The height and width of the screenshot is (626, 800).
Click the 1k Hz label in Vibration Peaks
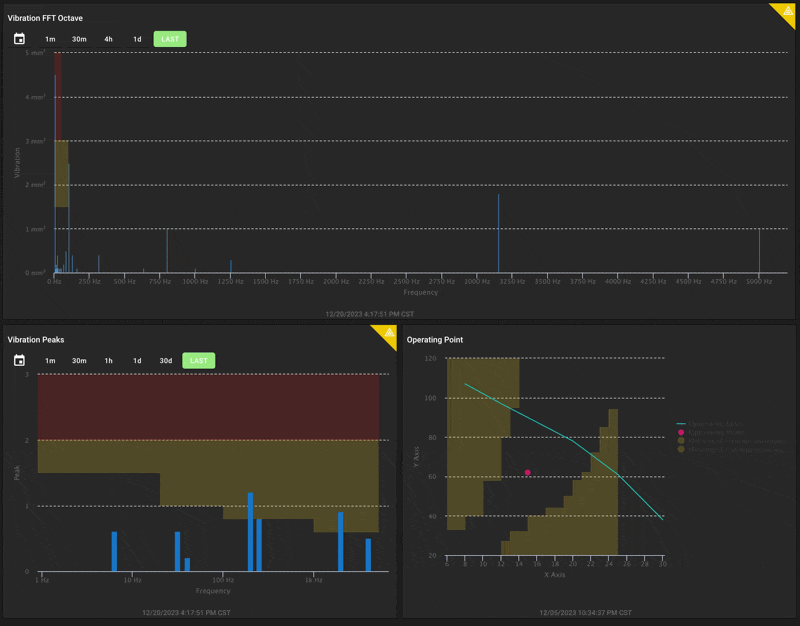(x=314, y=580)
